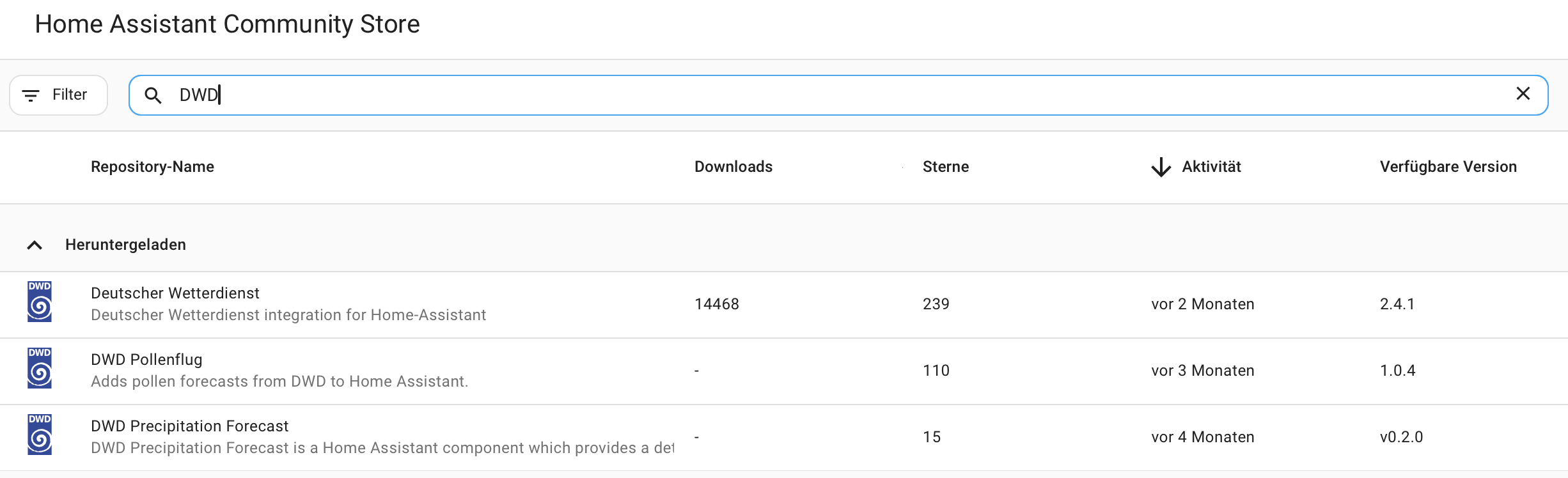Sort by Downloads column header

click(x=733, y=167)
